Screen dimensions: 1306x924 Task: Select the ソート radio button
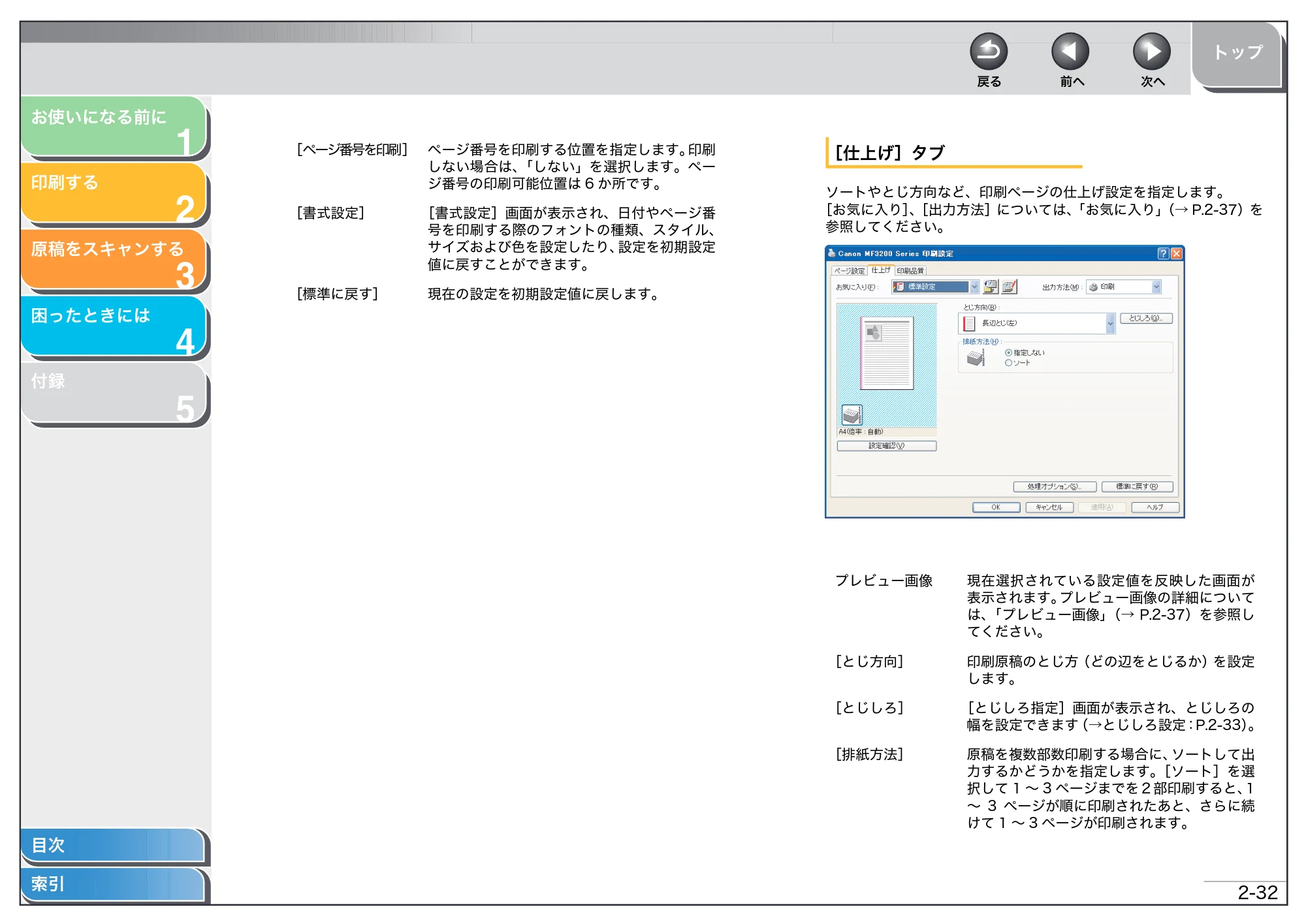click(1008, 362)
